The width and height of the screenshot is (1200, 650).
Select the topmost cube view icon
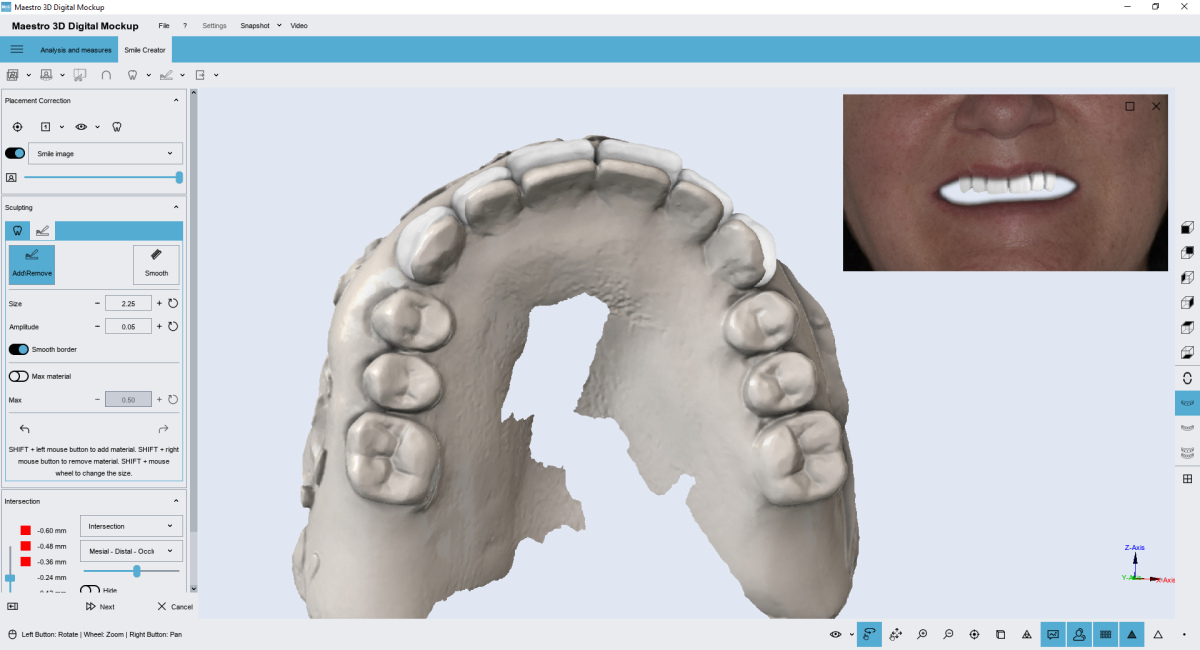[1187, 228]
